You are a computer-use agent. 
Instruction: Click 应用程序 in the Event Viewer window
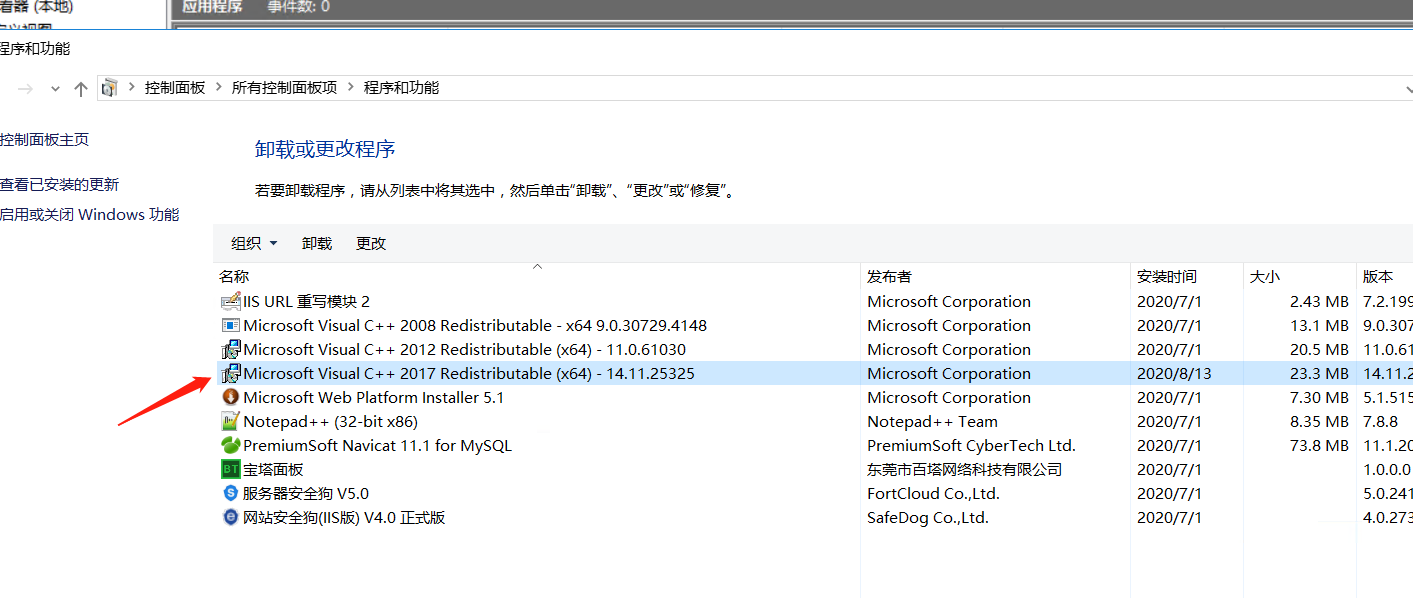(x=212, y=7)
